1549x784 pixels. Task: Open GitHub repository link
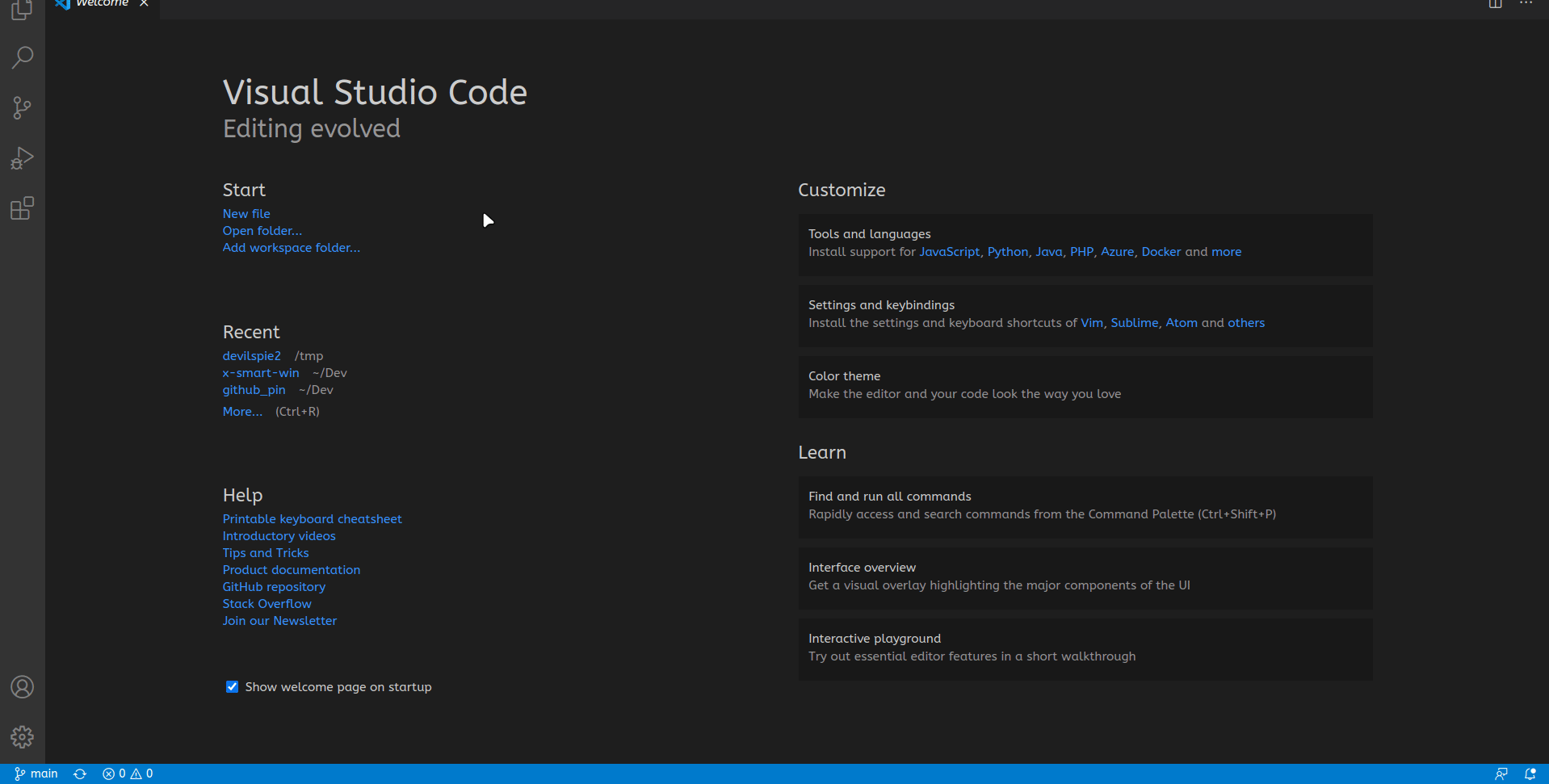(274, 587)
